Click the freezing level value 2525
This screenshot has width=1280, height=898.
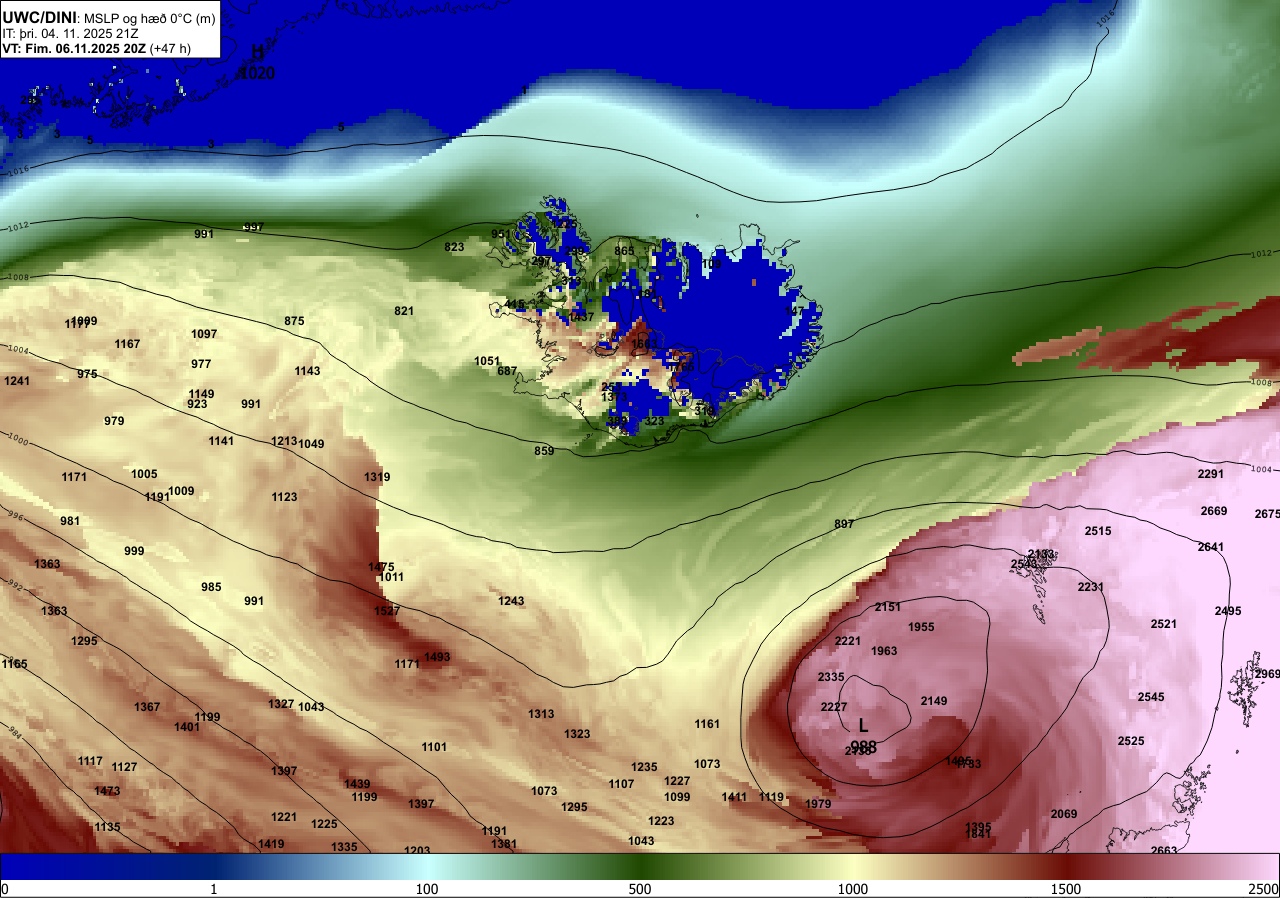coord(1131,741)
